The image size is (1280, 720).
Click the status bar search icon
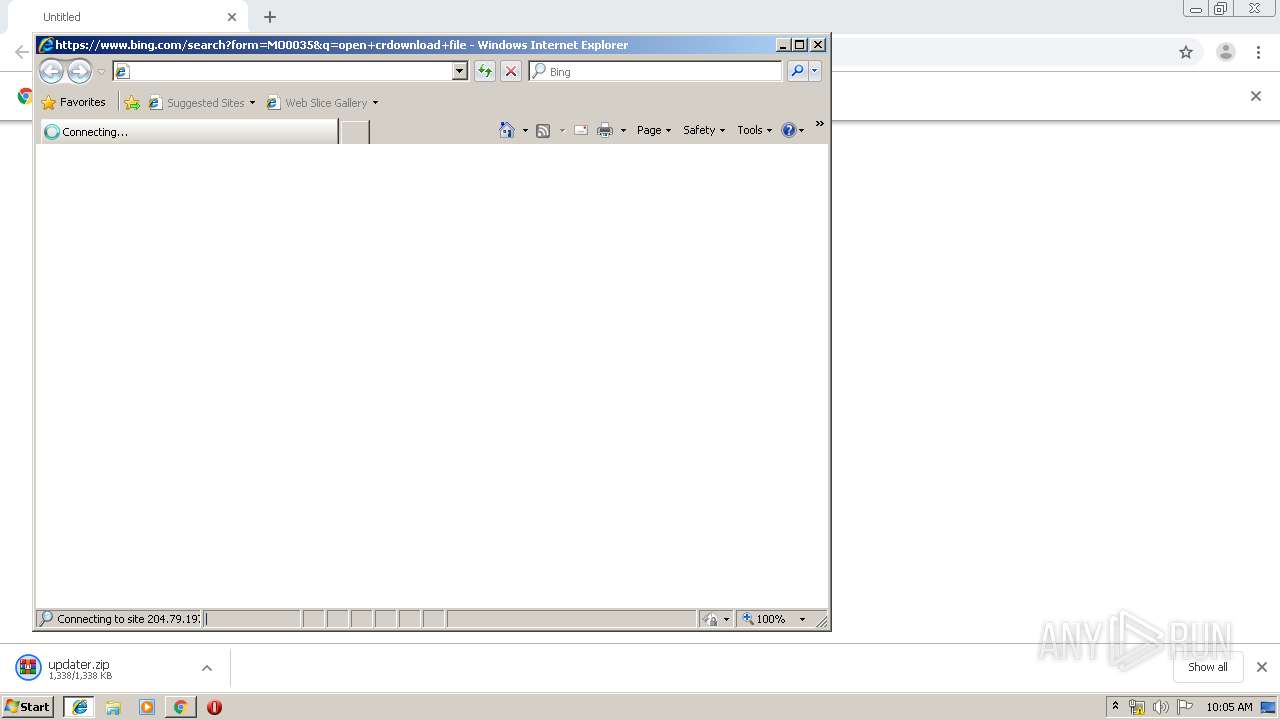pyautogui.click(x=46, y=619)
